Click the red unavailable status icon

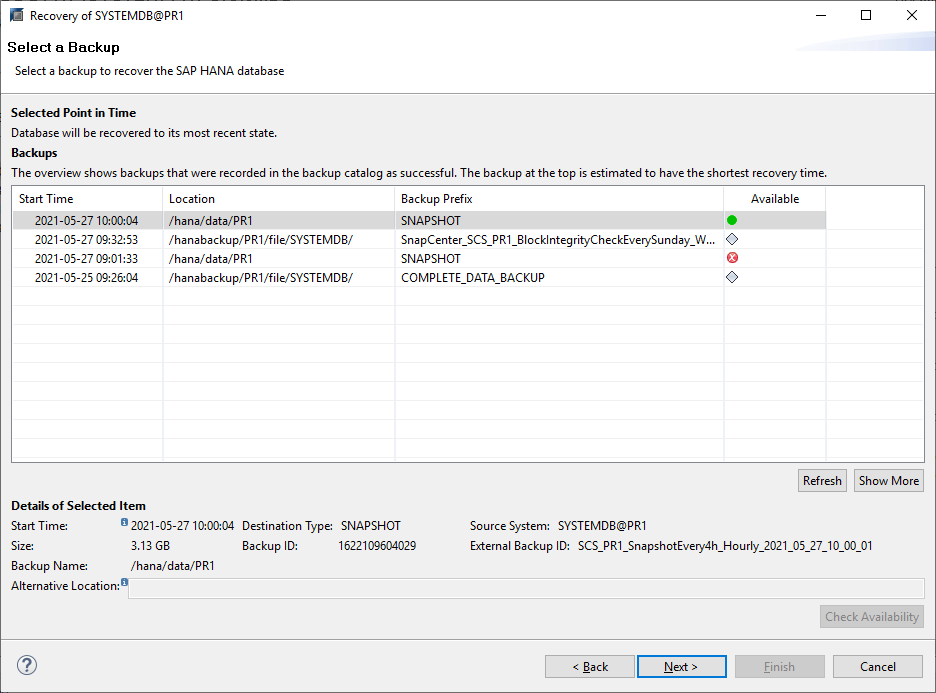(x=732, y=258)
